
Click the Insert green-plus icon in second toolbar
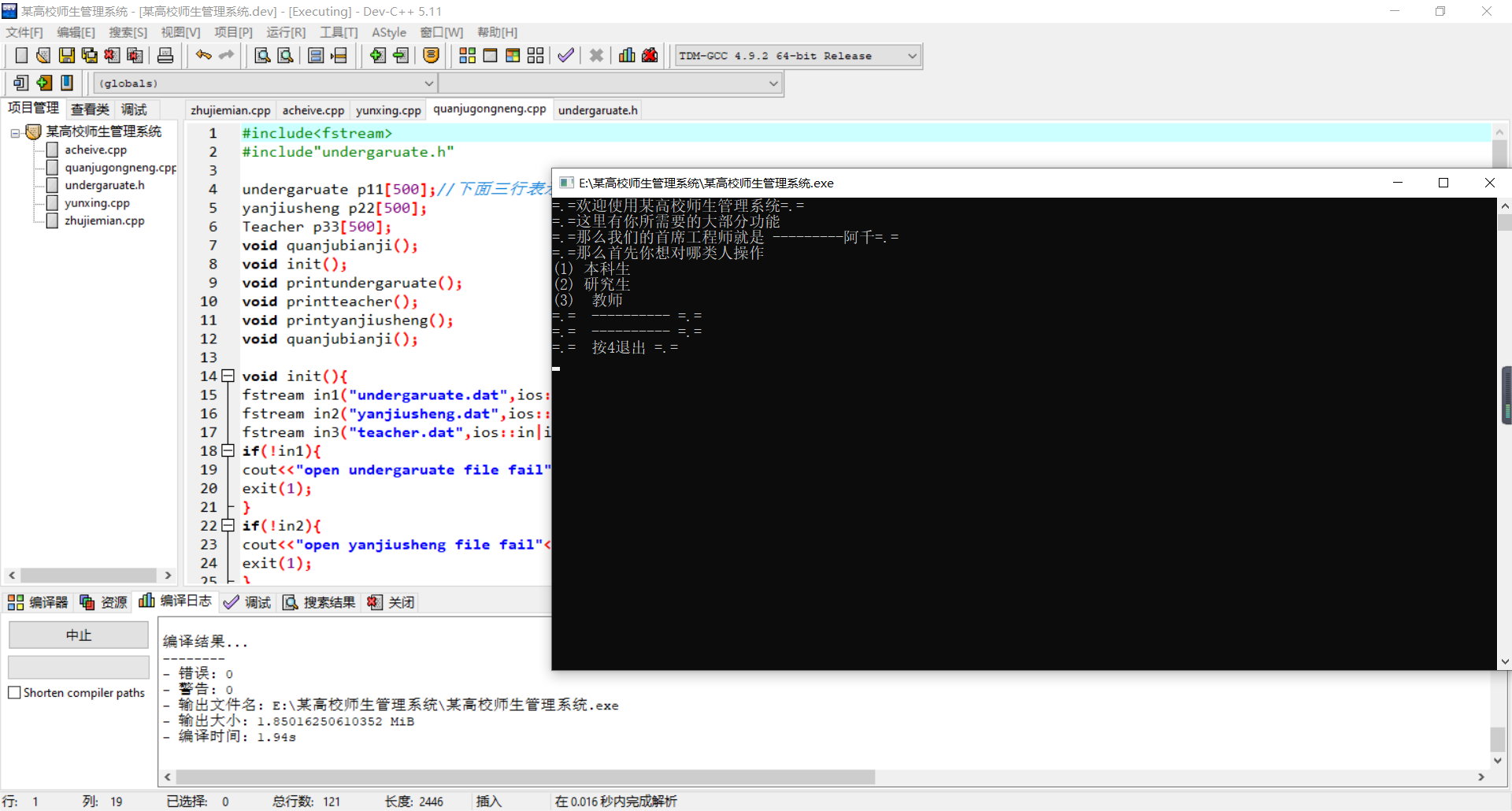[x=44, y=83]
